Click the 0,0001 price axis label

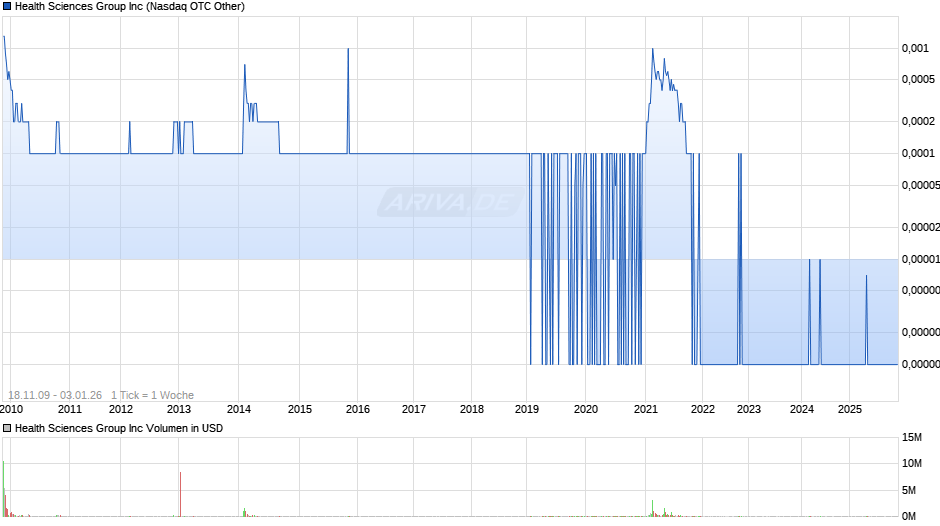click(918, 154)
